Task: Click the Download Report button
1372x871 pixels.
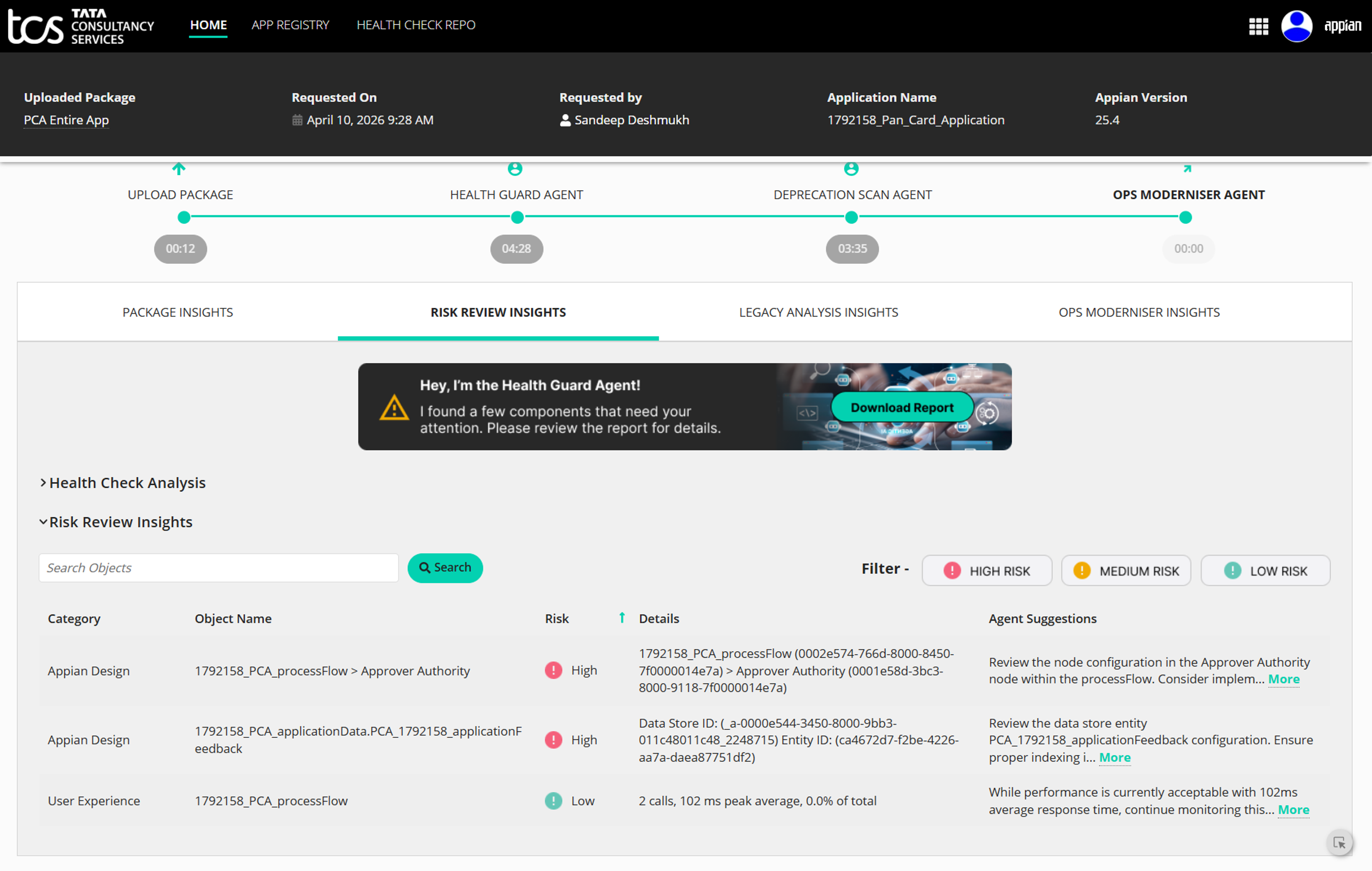Action: click(x=902, y=408)
